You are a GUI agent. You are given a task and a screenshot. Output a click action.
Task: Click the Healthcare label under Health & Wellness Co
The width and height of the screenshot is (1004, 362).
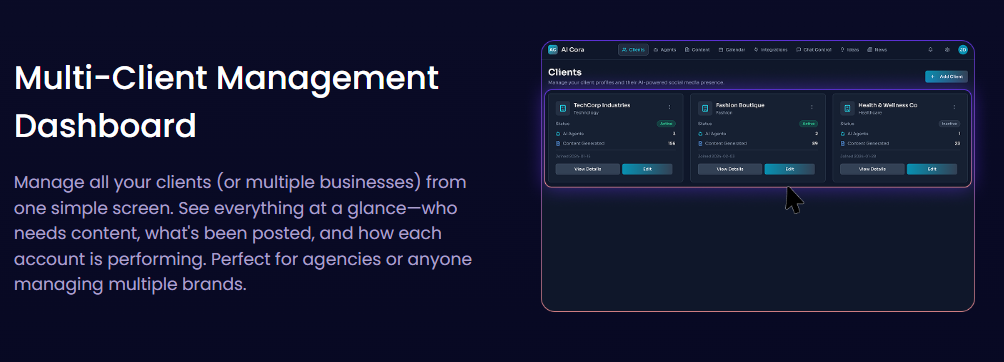[x=870, y=113]
